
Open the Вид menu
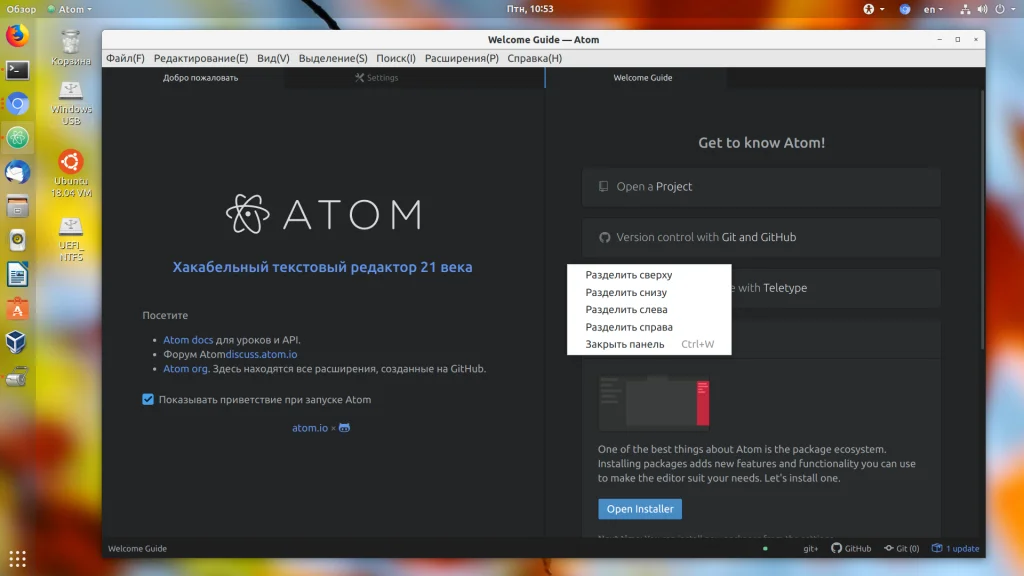[x=273, y=58]
